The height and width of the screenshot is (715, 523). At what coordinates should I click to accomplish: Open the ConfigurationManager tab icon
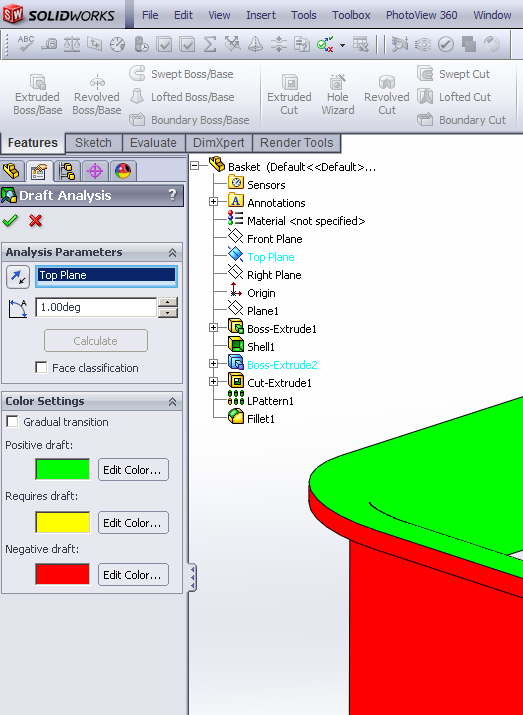click(x=67, y=171)
